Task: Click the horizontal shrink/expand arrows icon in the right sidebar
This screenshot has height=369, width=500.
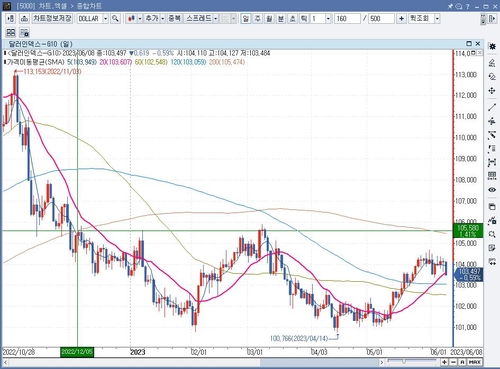Action: (492, 262)
